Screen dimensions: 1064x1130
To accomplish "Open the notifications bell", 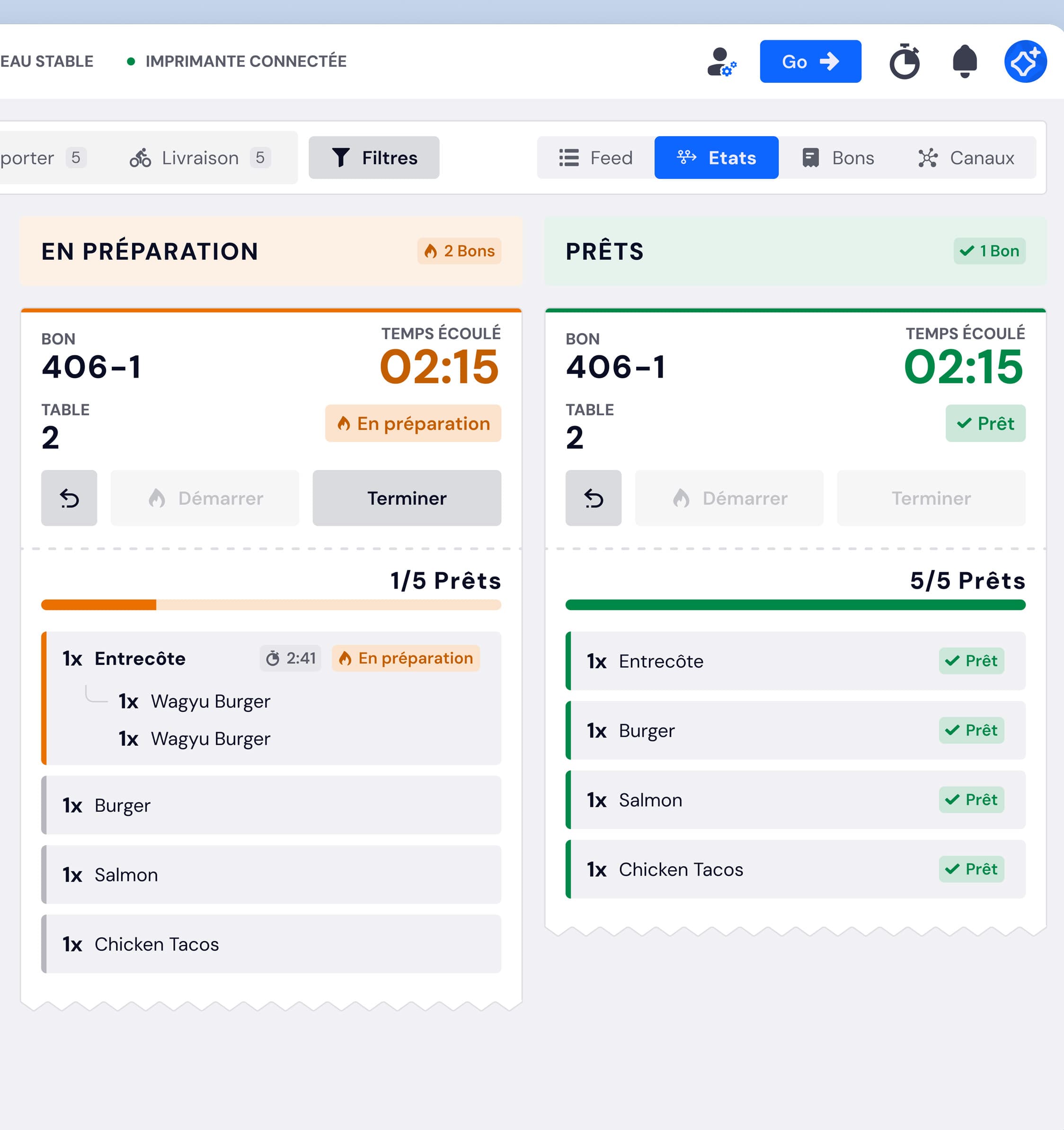I will 965,62.
